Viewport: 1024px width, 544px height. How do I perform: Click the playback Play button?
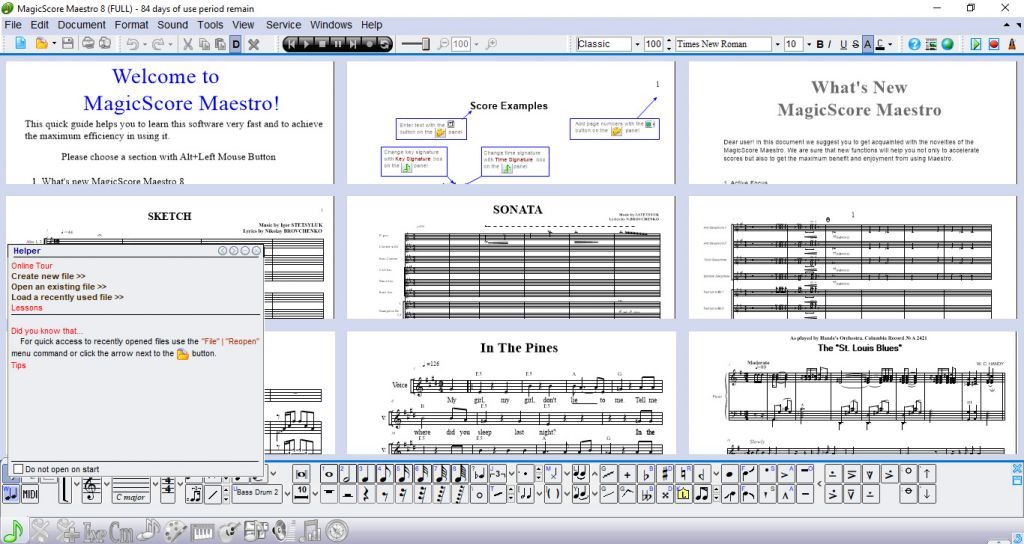point(306,44)
